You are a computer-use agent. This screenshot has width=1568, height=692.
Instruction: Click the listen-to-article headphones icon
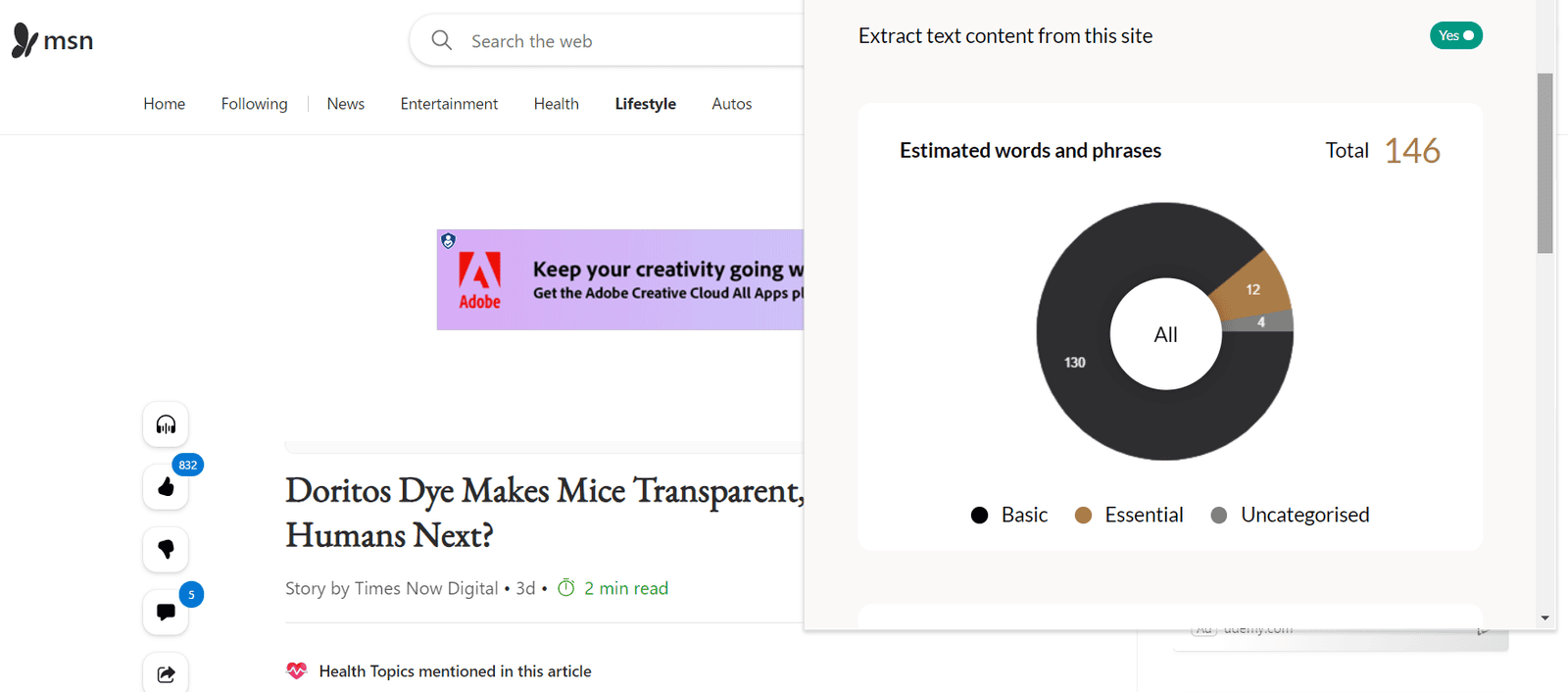point(166,424)
